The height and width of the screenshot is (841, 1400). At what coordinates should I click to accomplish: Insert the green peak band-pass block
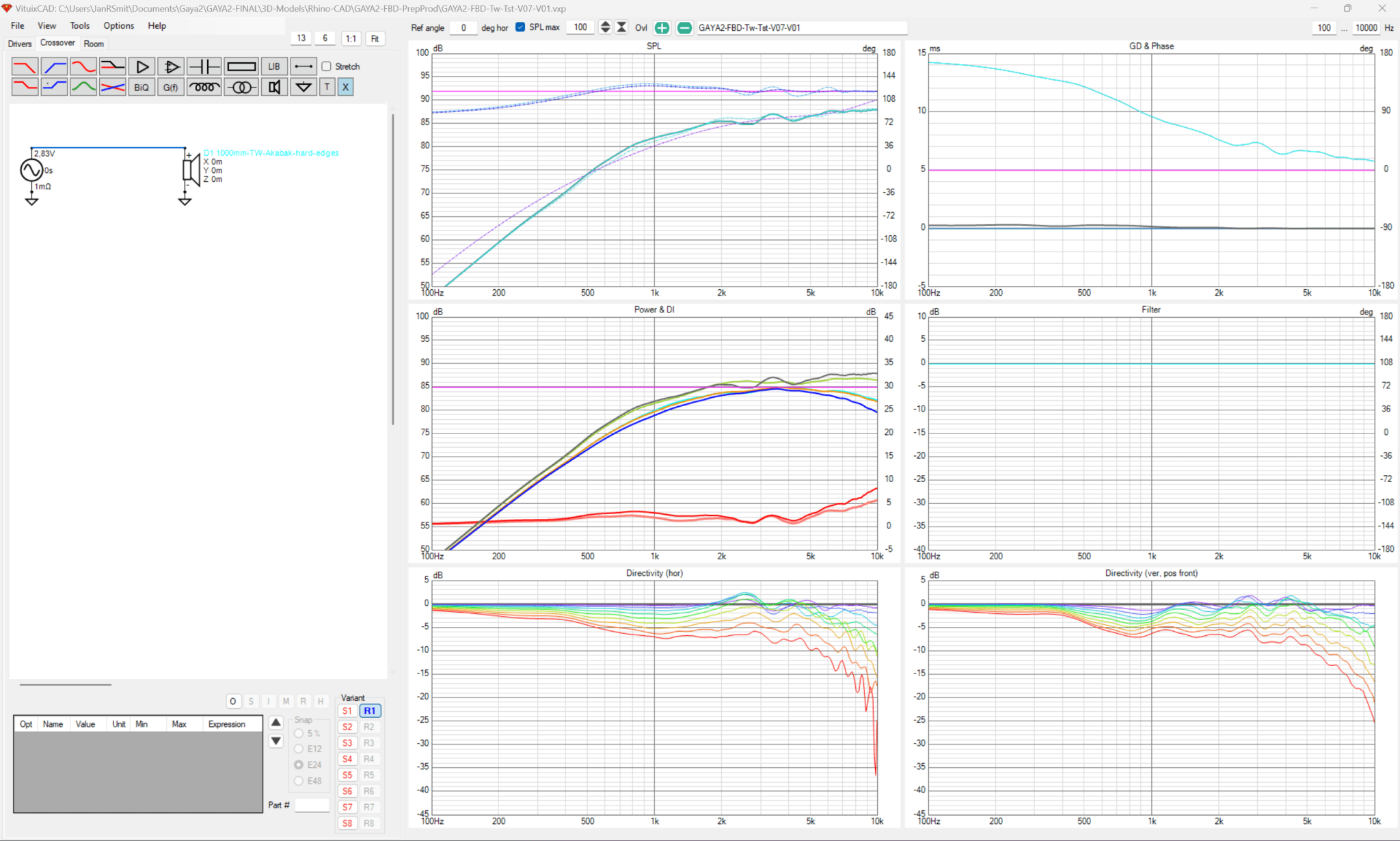[x=83, y=87]
